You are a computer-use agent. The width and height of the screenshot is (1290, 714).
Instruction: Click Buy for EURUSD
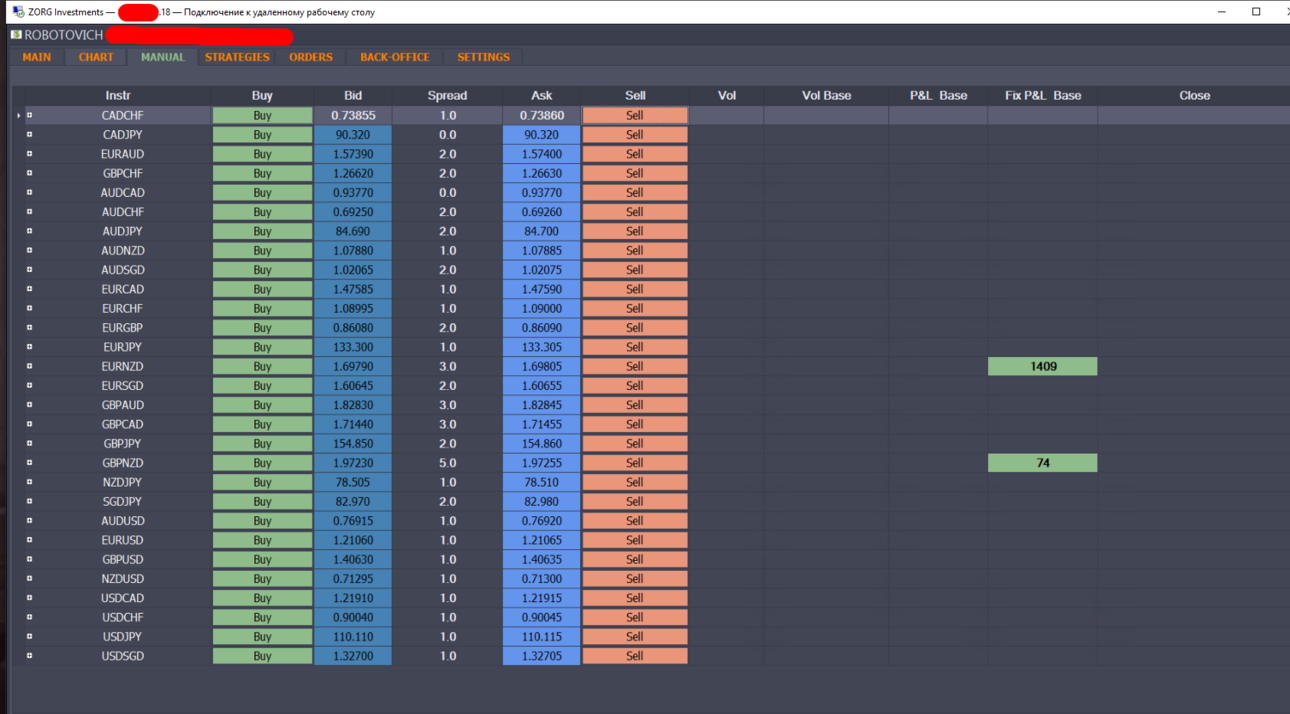[262, 540]
